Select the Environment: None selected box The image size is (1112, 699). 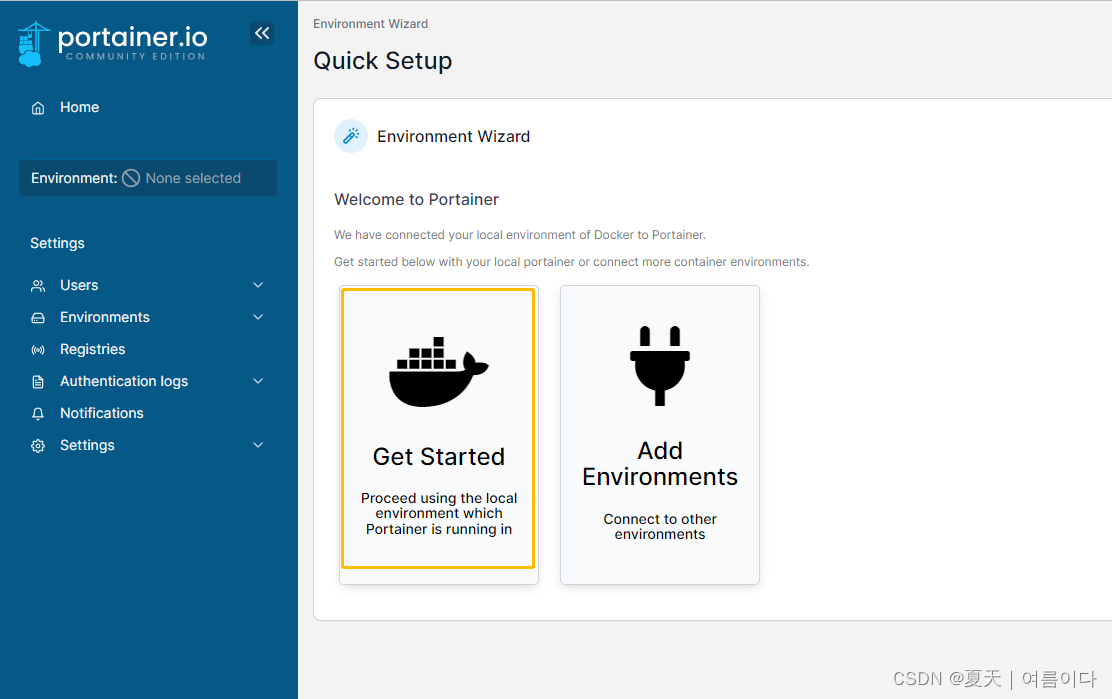[148, 178]
